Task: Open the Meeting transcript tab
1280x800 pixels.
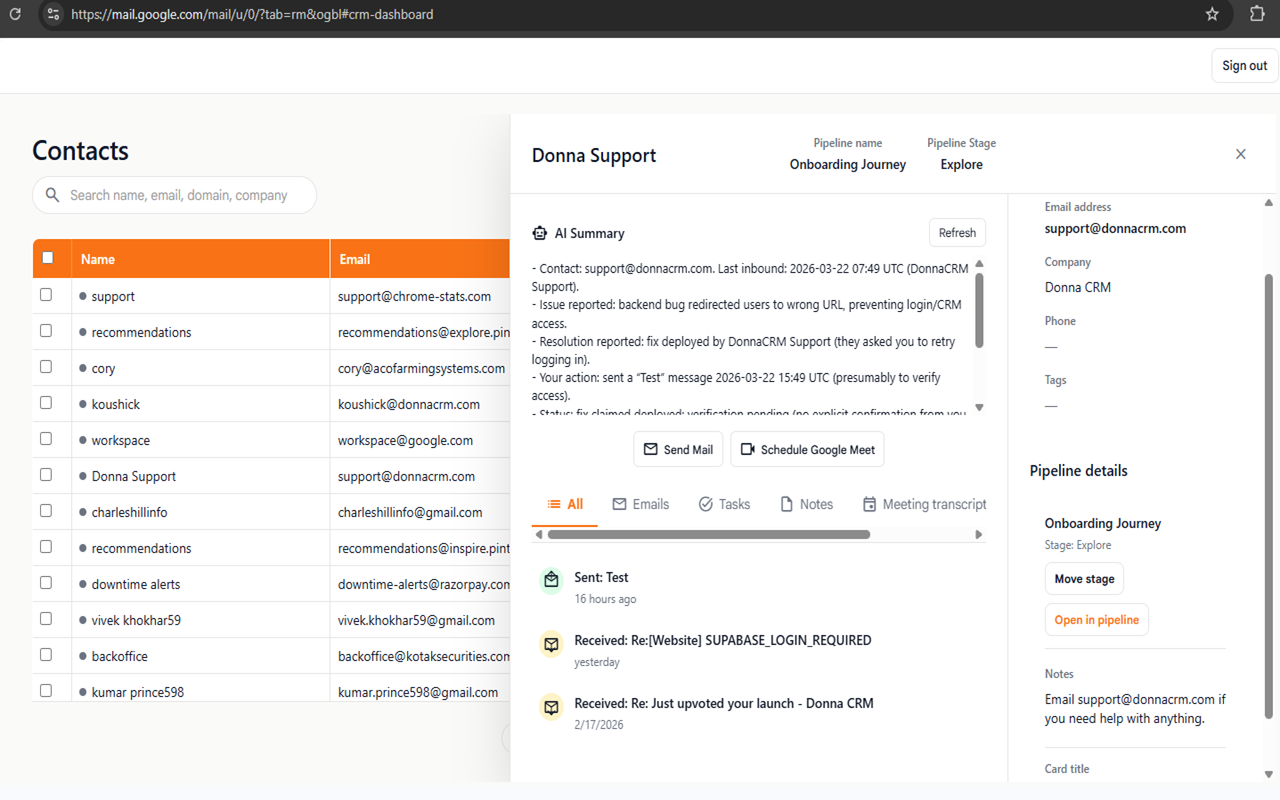Action: coord(924,504)
